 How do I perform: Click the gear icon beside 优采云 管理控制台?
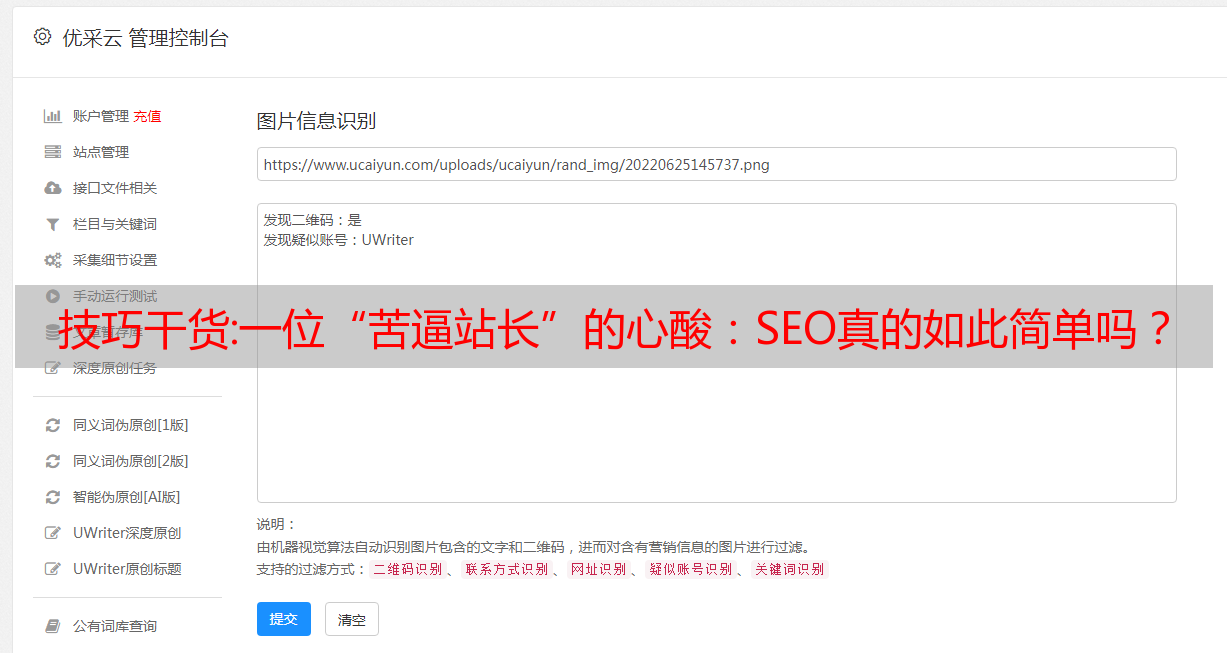pyautogui.click(x=42, y=37)
